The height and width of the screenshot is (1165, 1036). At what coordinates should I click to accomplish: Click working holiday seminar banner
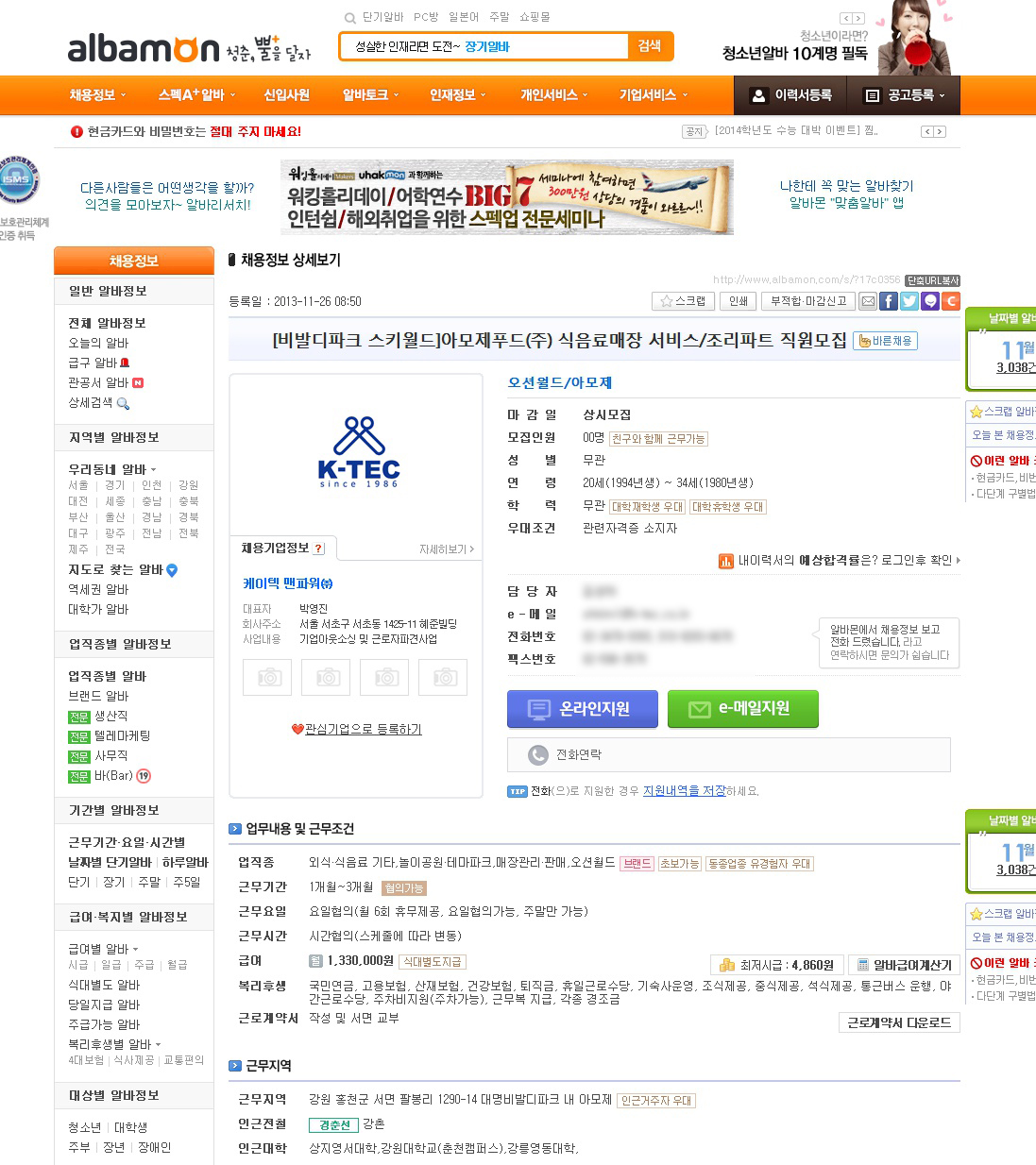[507, 197]
